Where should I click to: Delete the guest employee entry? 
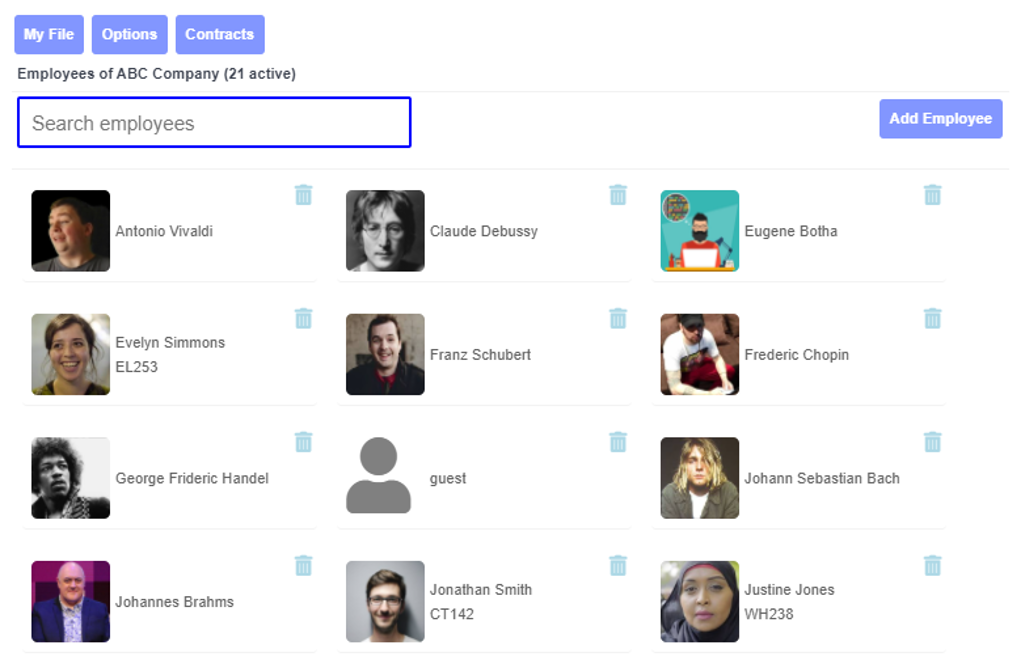click(x=618, y=442)
